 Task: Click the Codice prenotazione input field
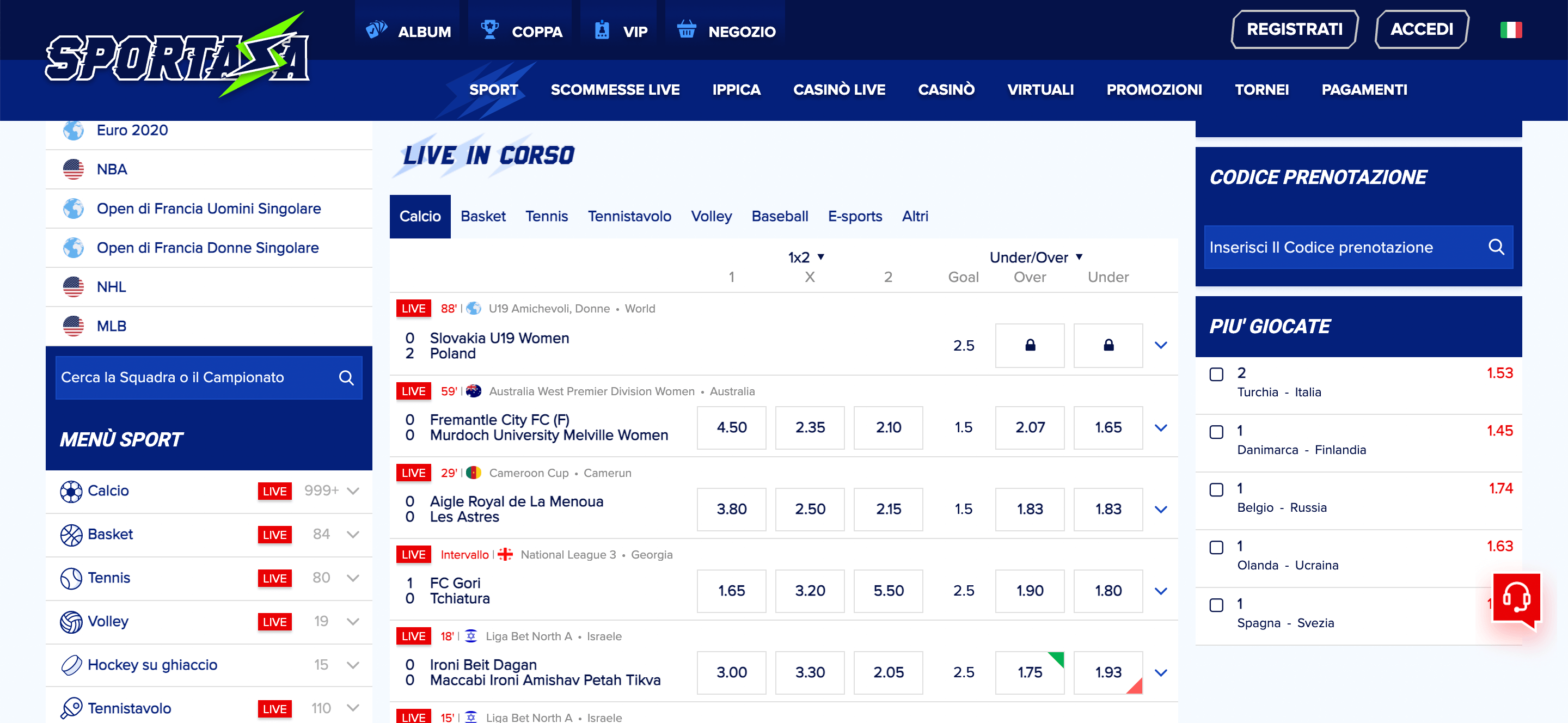tap(1339, 247)
